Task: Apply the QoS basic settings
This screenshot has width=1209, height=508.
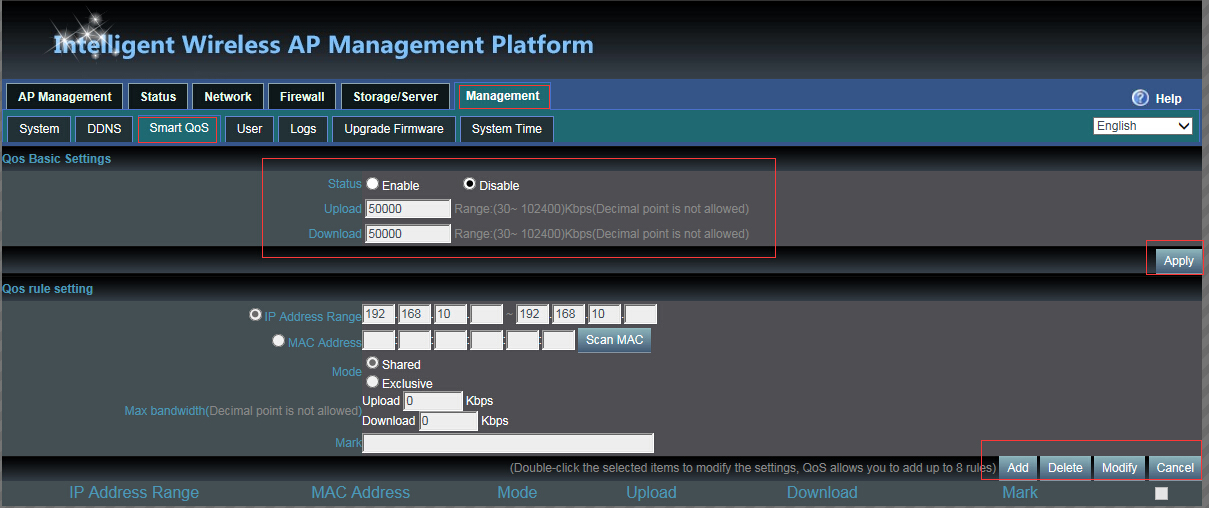Action: tap(1179, 260)
